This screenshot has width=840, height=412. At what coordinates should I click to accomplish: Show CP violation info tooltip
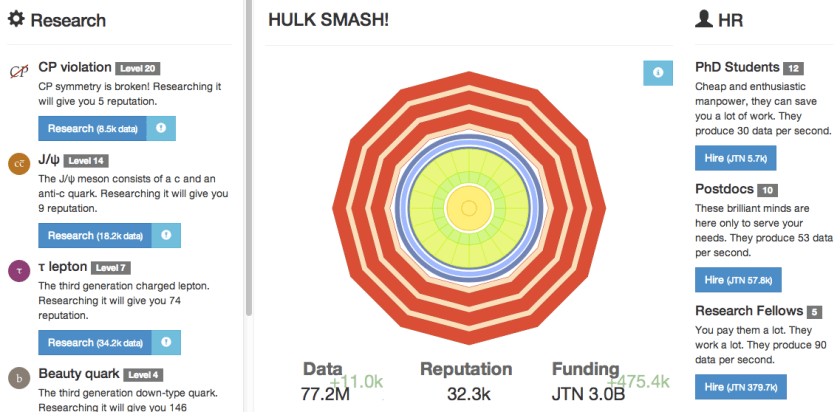(x=163, y=128)
